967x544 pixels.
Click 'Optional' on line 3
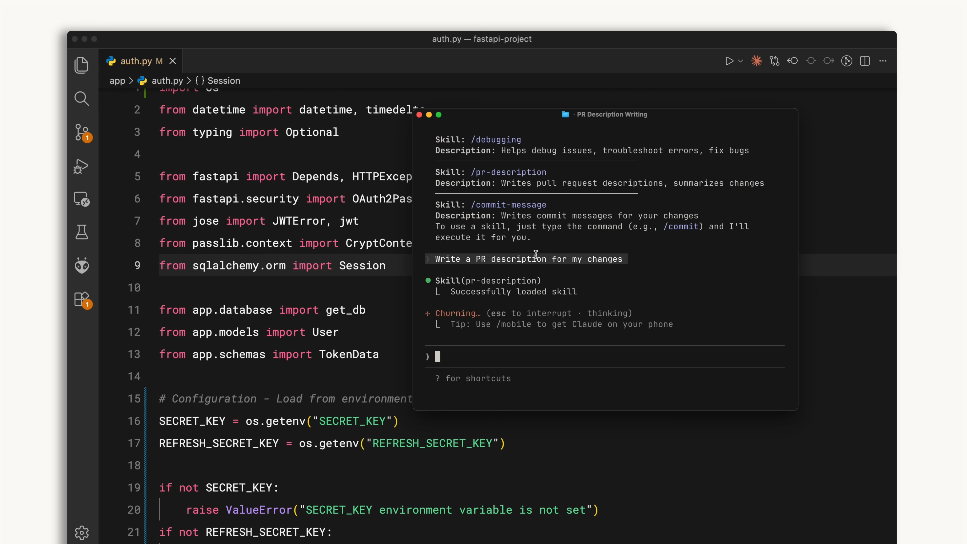coord(311,132)
